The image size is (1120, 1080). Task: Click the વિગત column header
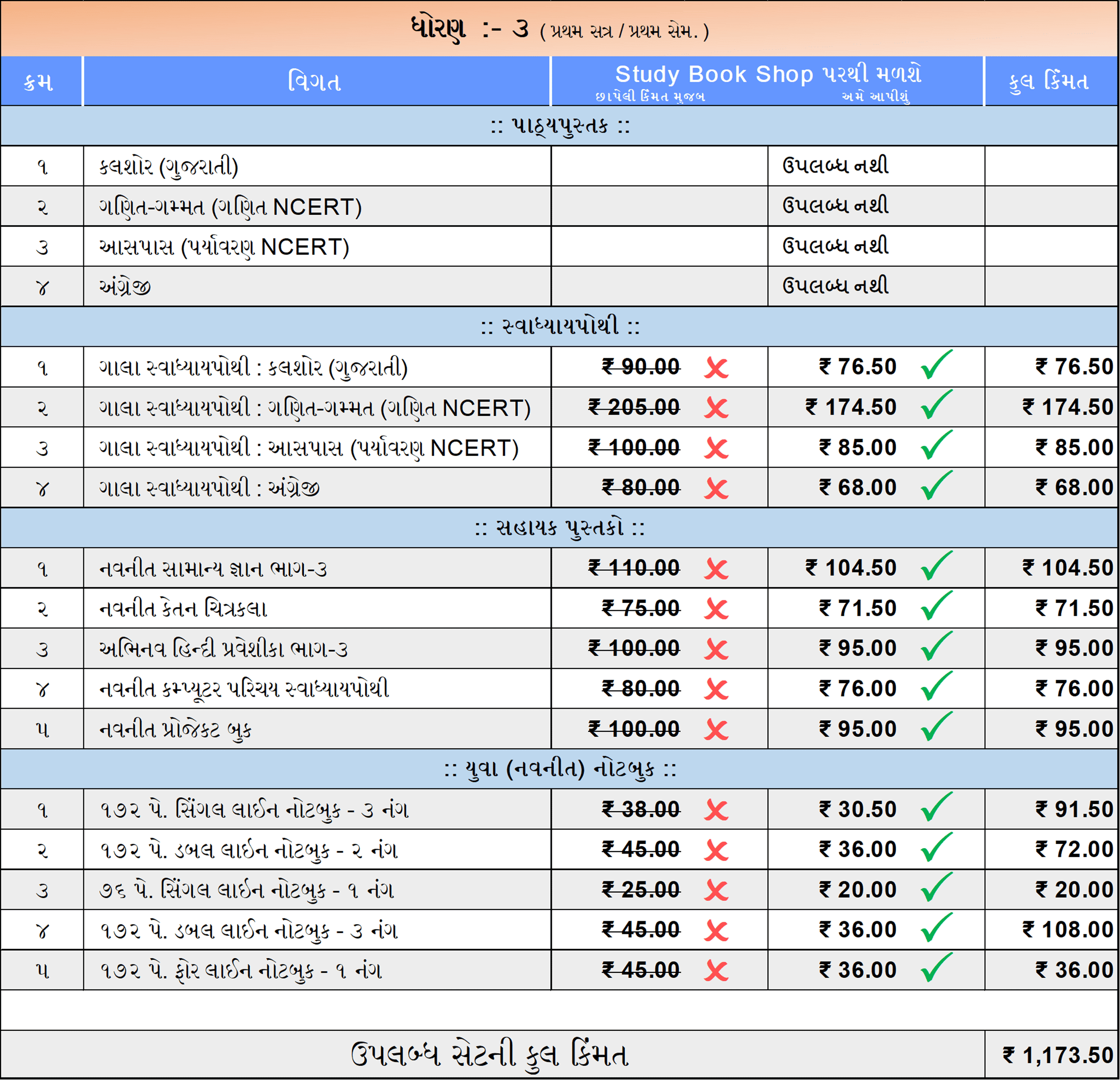[315, 82]
